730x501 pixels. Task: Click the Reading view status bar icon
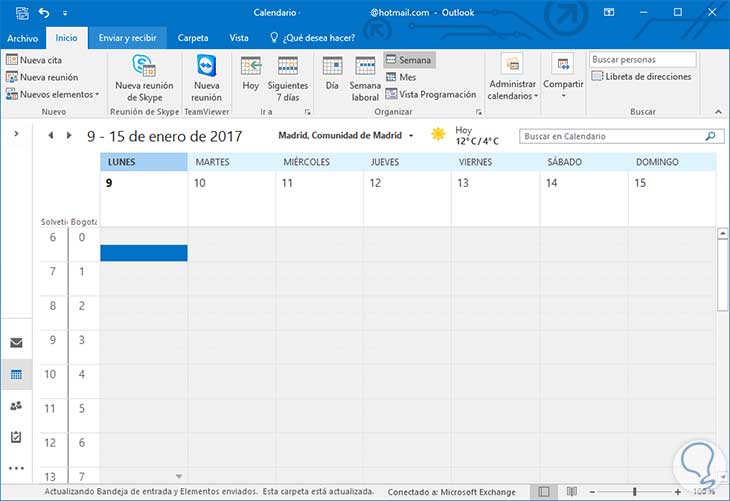pyautogui.click(x=572, y=492)
